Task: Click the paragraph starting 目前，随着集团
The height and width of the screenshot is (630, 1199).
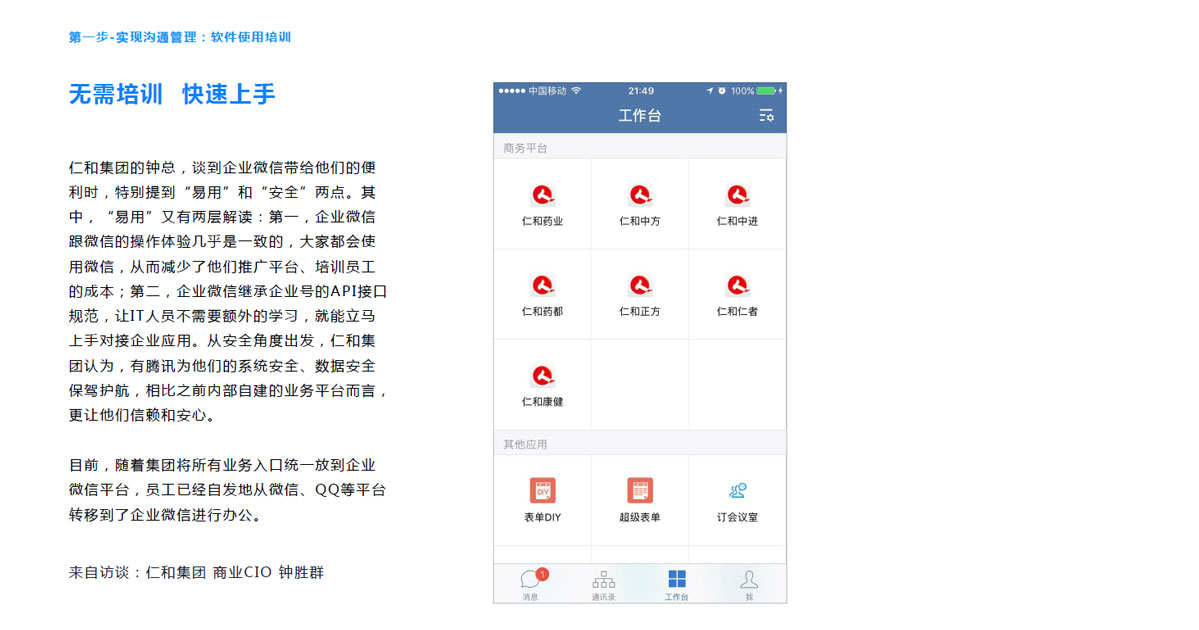Action: [227, 490]
